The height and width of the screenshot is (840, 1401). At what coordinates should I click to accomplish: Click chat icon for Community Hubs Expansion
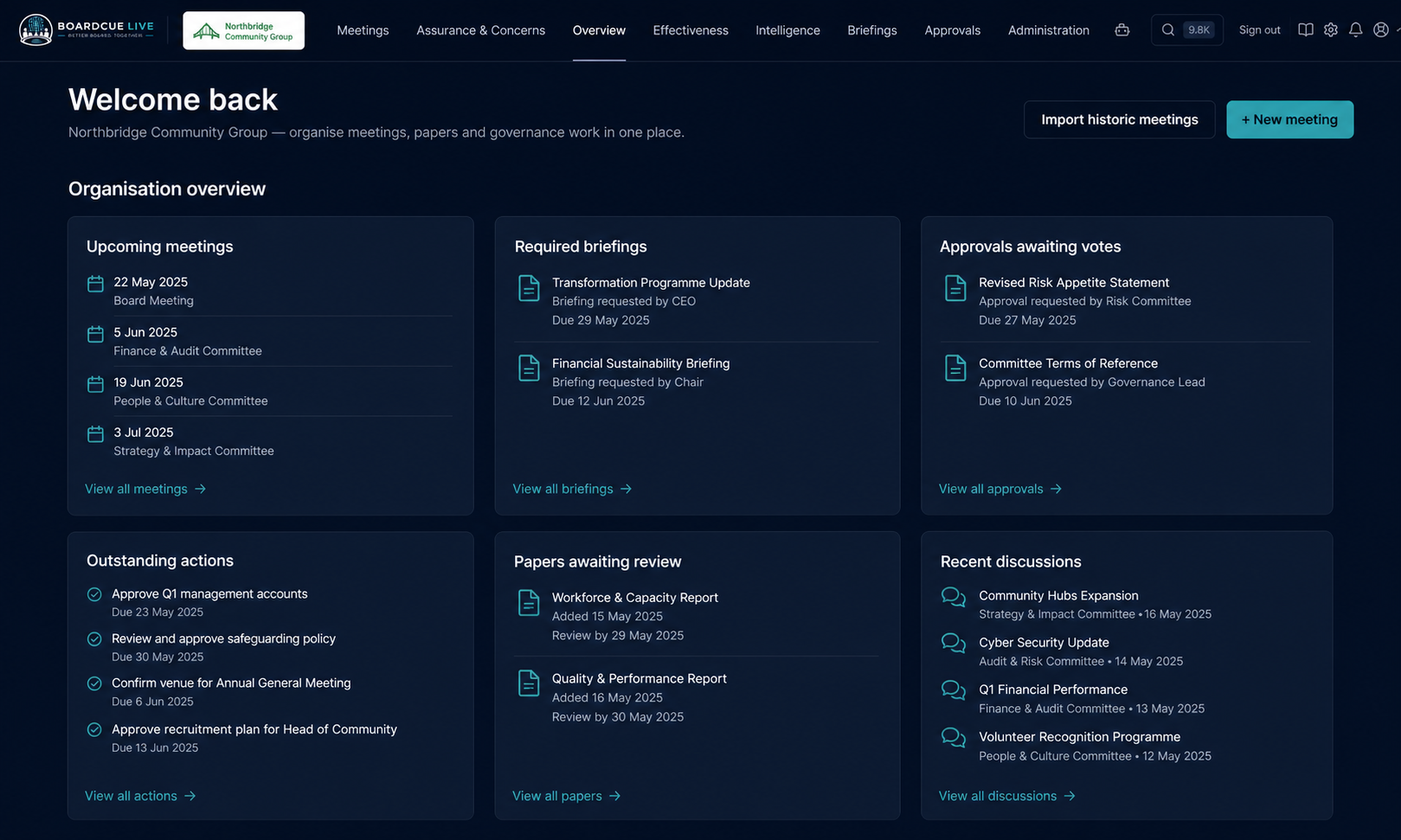coord(954,598)
